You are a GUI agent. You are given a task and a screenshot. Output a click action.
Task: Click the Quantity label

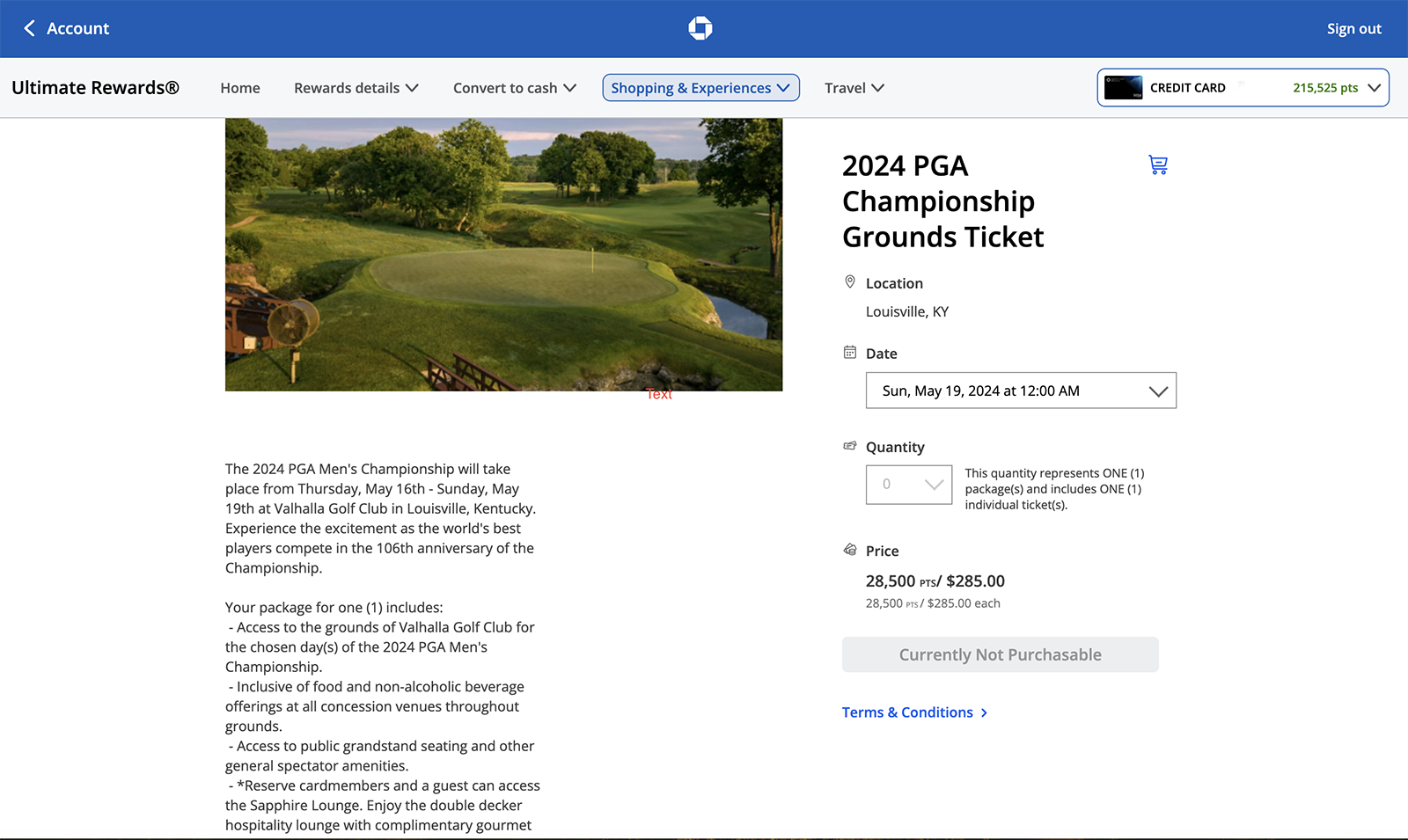pos(895,447)
